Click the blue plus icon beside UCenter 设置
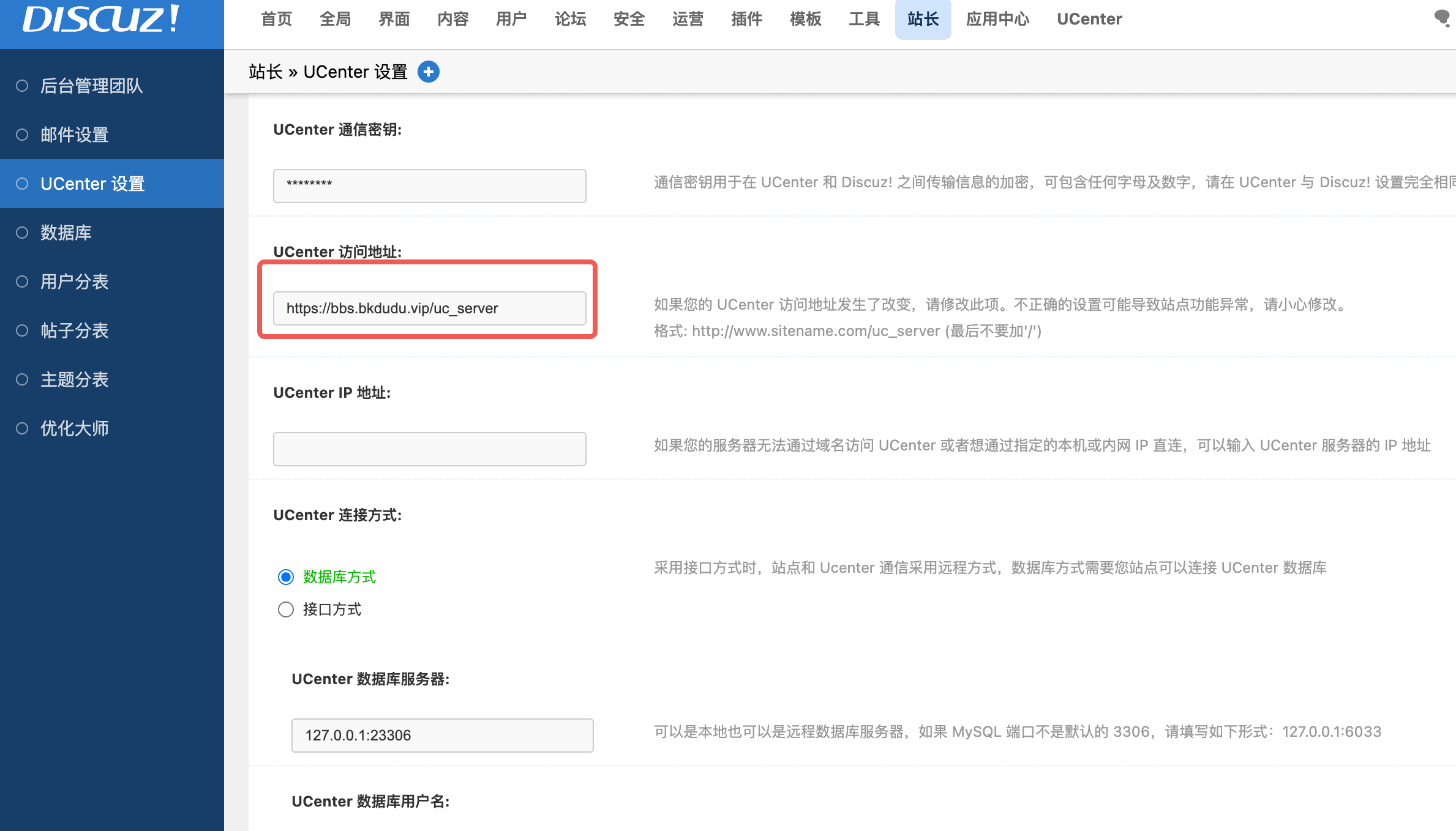 [429, 72]
